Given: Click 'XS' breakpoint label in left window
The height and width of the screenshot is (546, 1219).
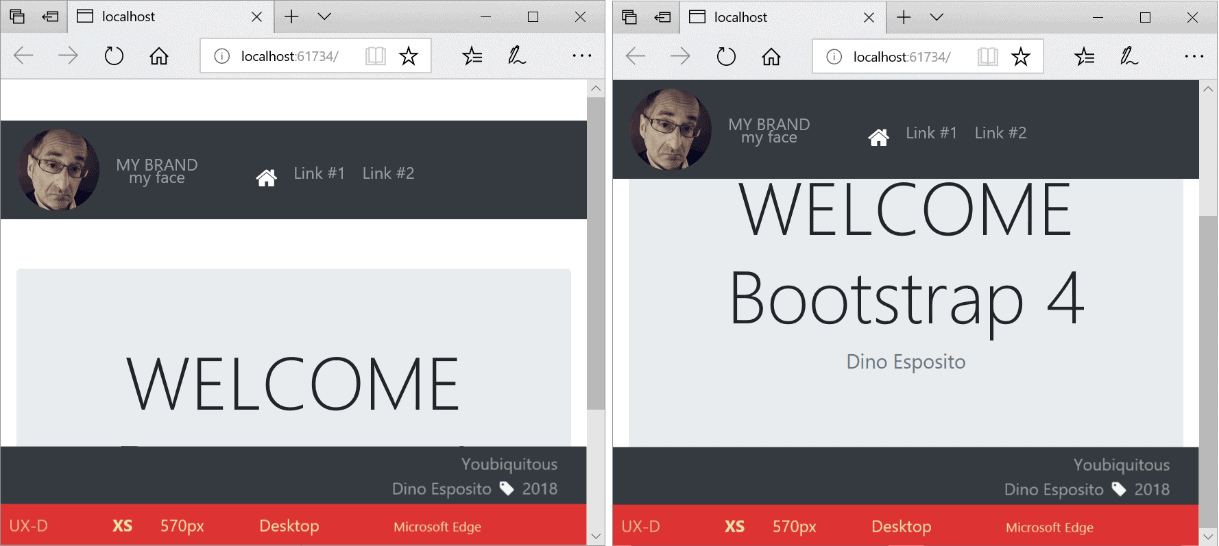Looking at the screenshot, I should tap(122, 526).
